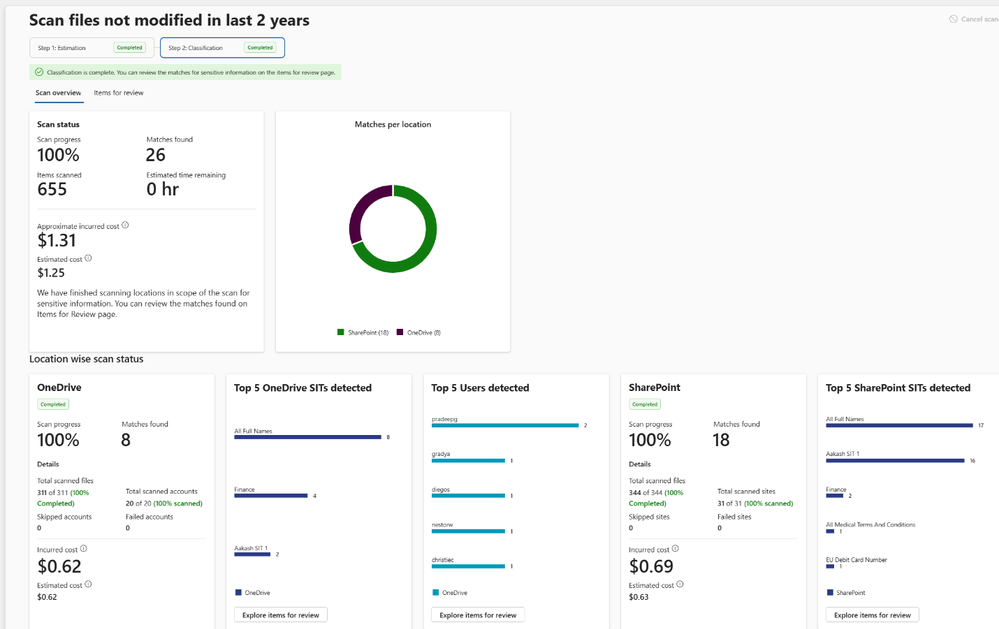
Task: Switch to the Items for review tab
Action: [118, 93]
